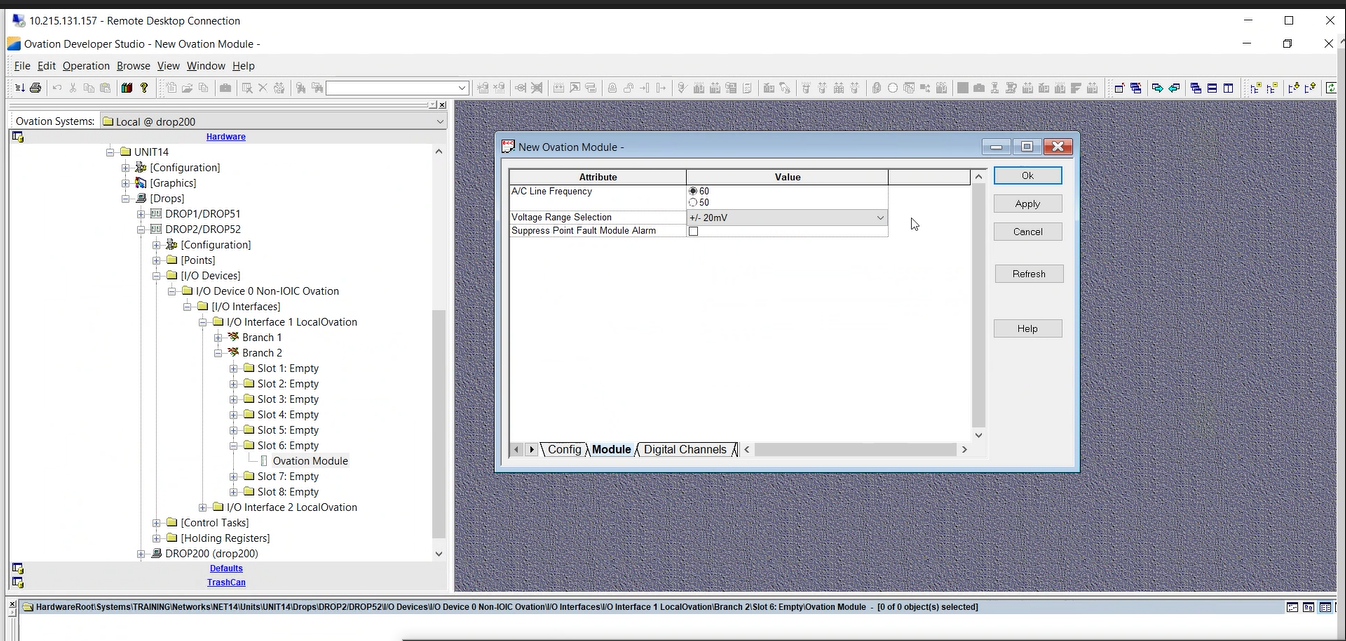
Task: Click the colored books icon in toolbar
Action: point(127,88)
